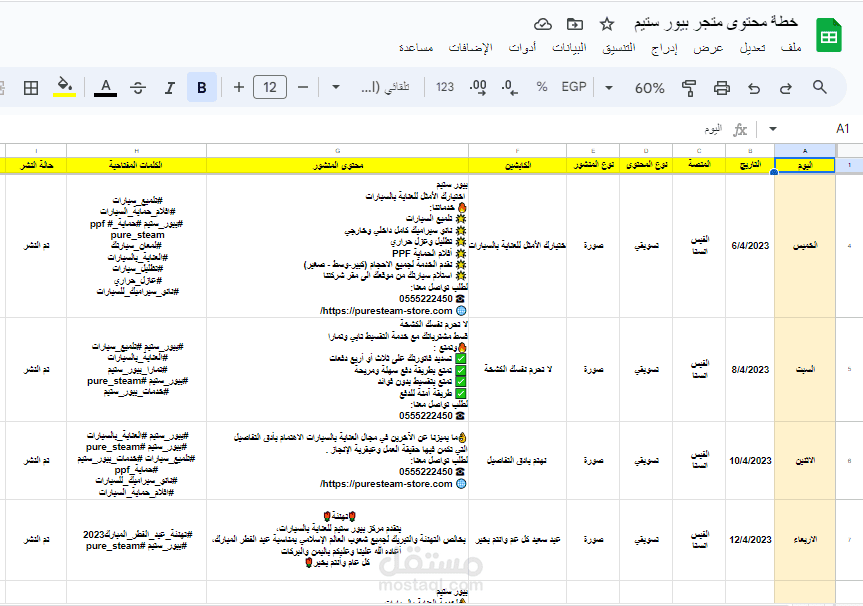Open the Google Sheets home logo
Viewport: 863px width, 606px height.
tap(828, 35)
